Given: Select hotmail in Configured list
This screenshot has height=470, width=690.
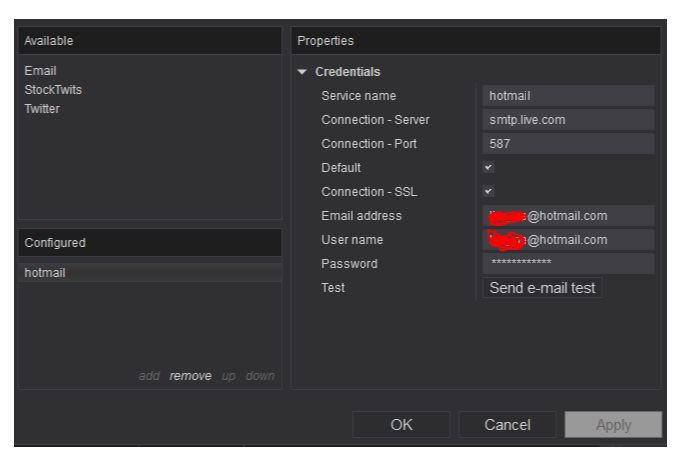Looking at the screenshot, I should [x=150, y=273].
